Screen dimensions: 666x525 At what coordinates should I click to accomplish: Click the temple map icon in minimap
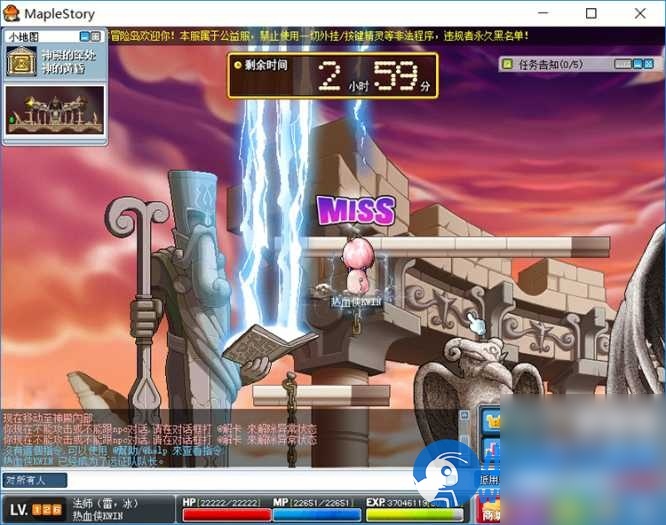click(x=21, y=62)
